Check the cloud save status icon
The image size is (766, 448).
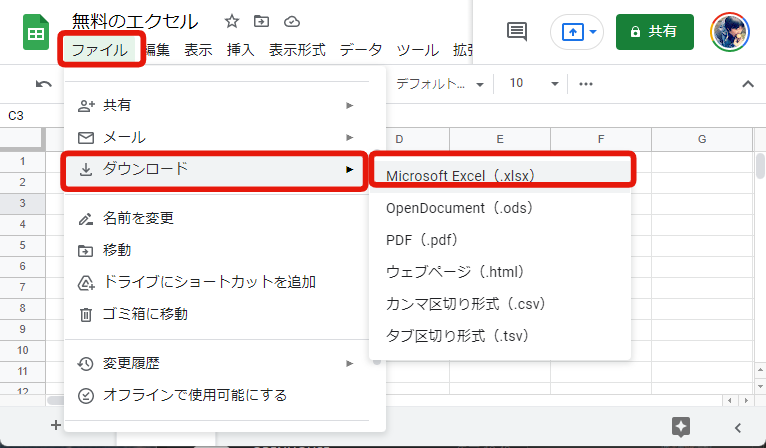[291, 21]
